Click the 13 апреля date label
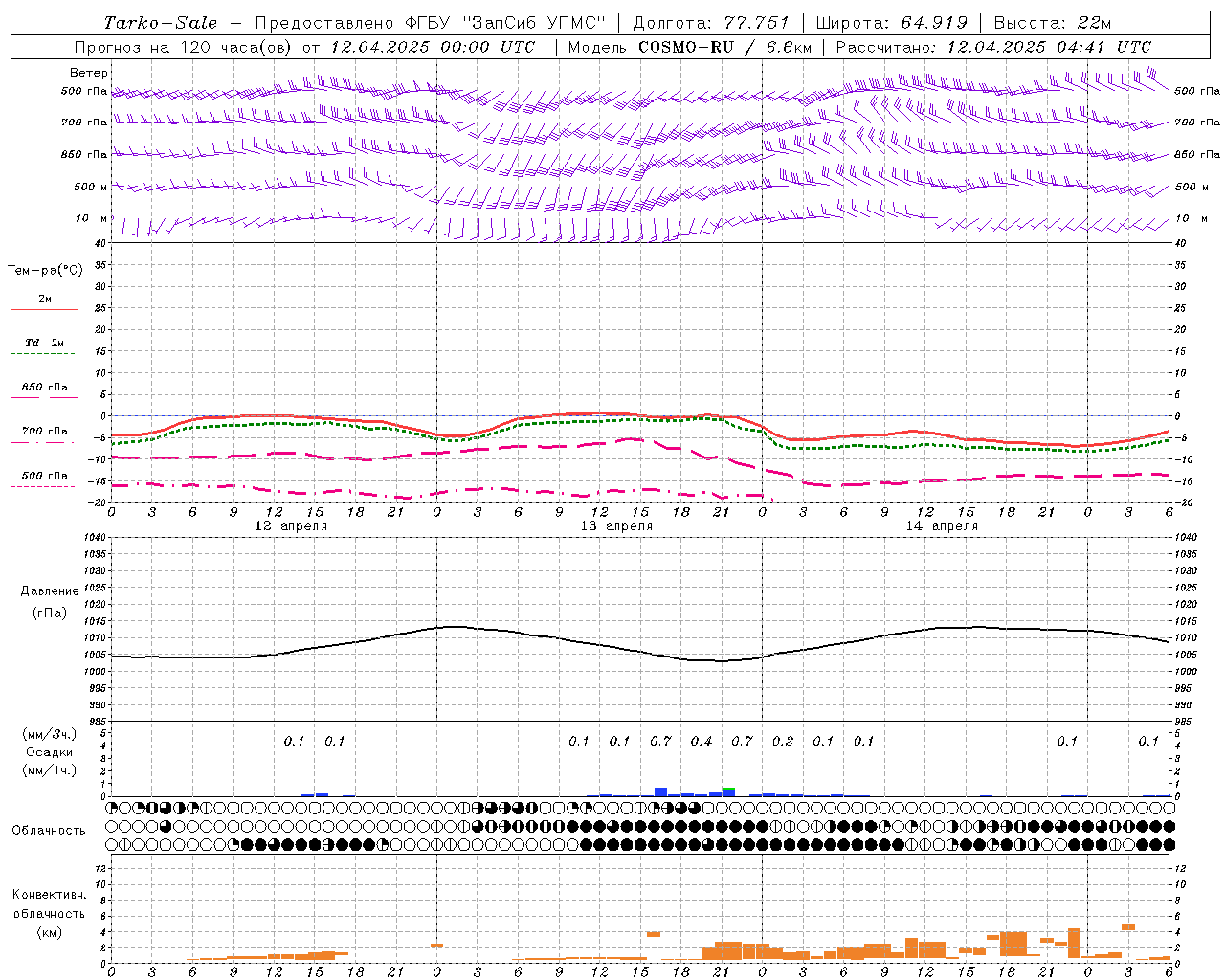The height and width of the screenshot is (980, 1225). pyautogui.click(x=616, y=526)
